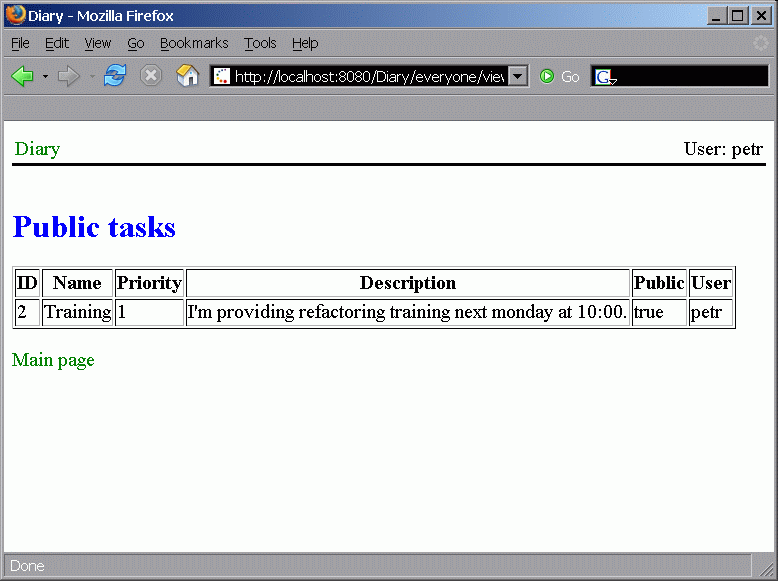
Task: Click the green Back arrow button
Action: [x=22, y=77]
